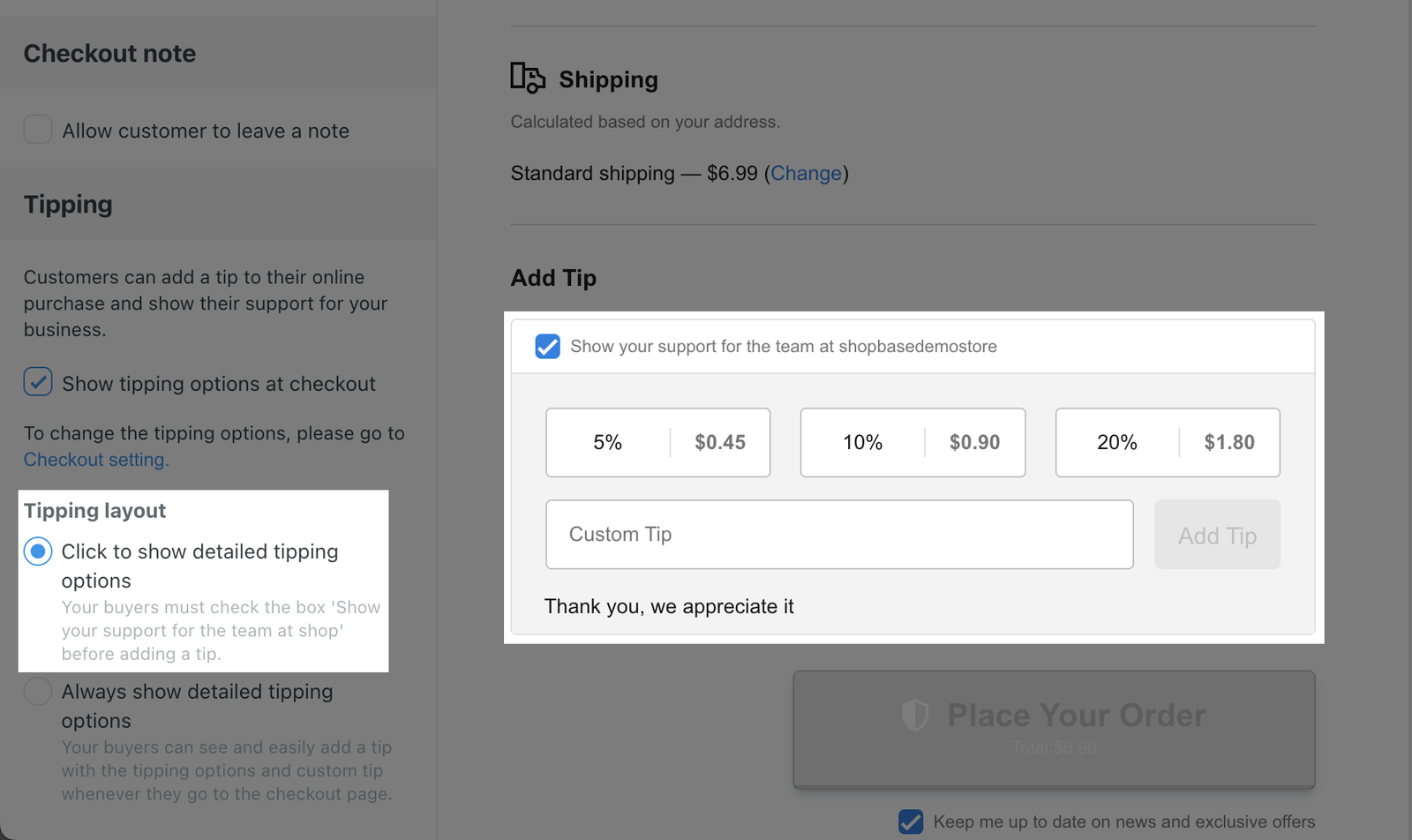Click the shipping truck icon
1412x840 pixels.
coord(528,79)
